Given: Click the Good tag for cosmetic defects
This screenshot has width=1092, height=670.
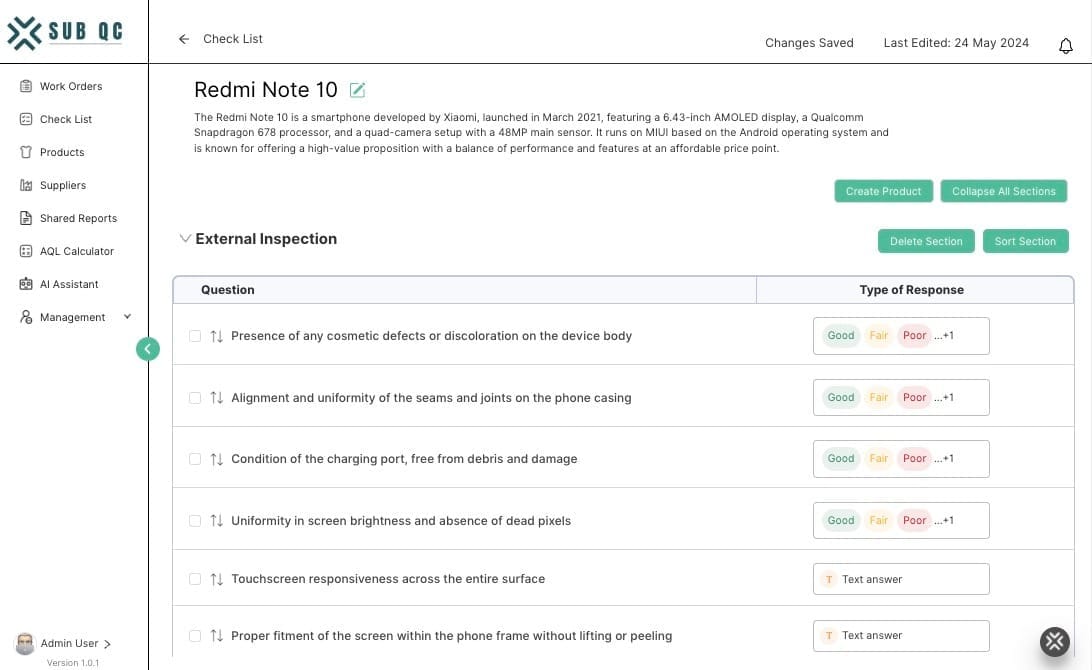Looking at the screenshot, I should 841,336.
